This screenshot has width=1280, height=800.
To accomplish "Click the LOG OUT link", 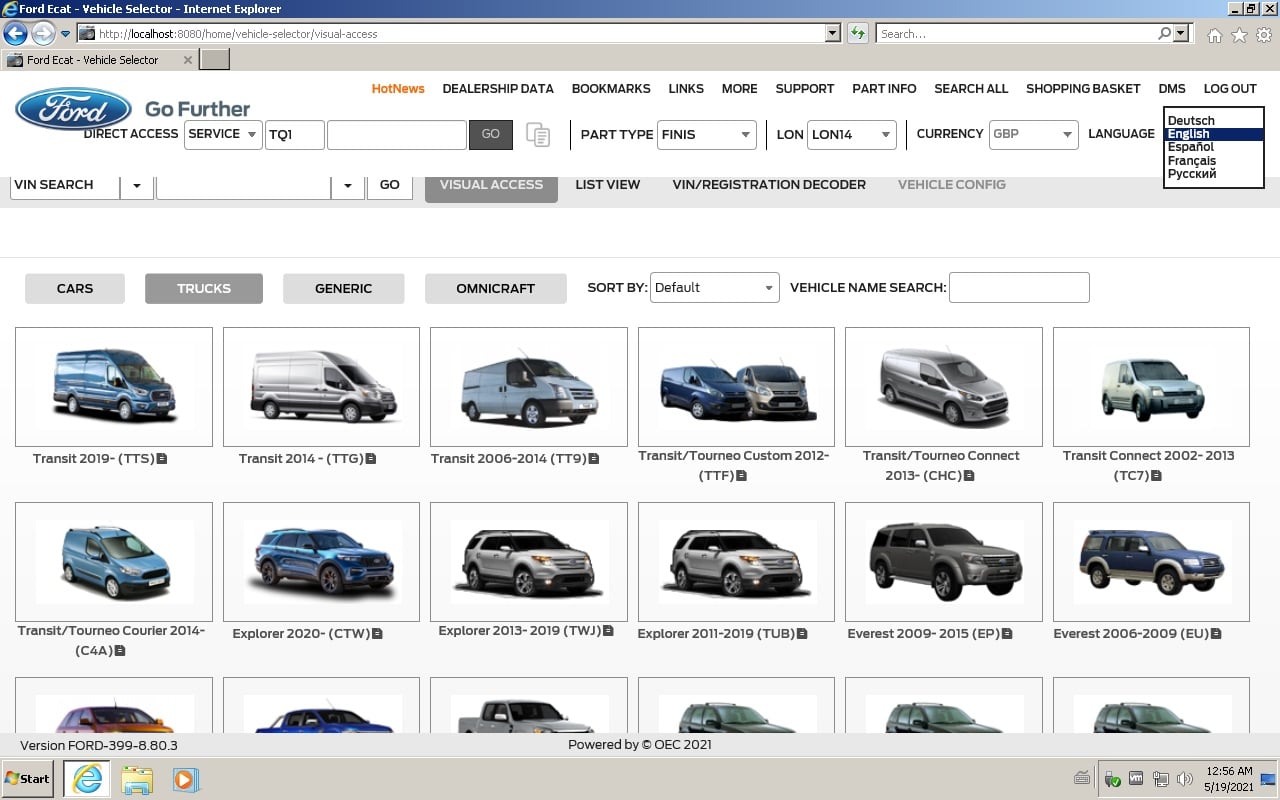I will tap(1230, 88).
